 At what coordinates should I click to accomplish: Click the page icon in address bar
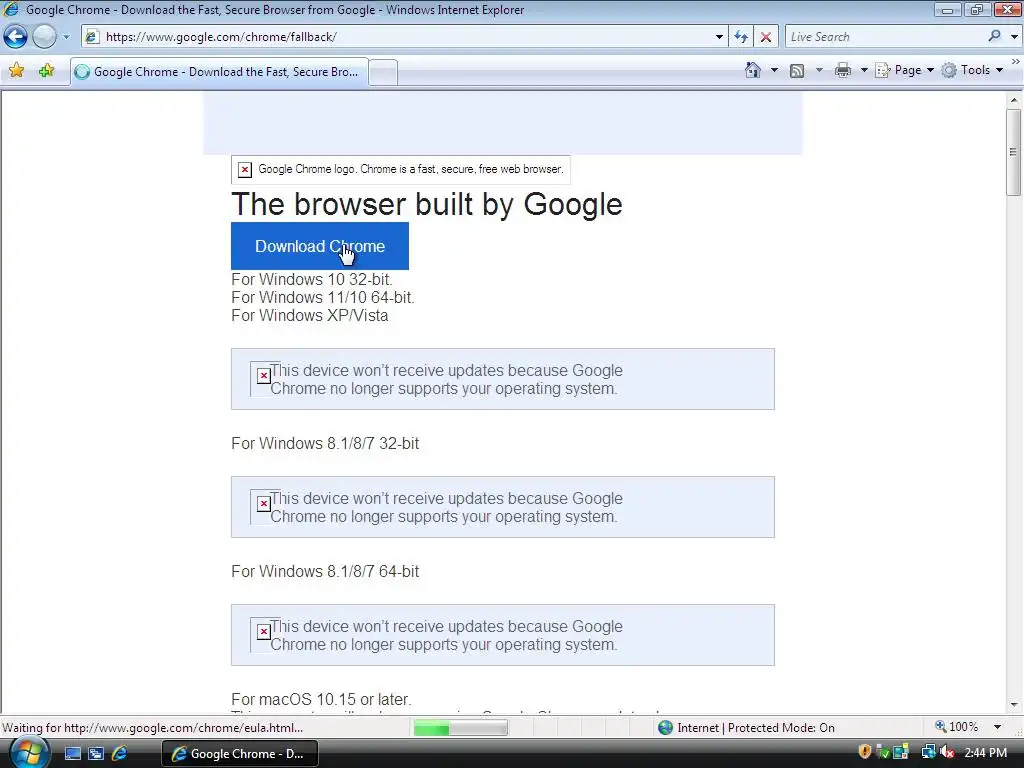[x=93, y=37]
